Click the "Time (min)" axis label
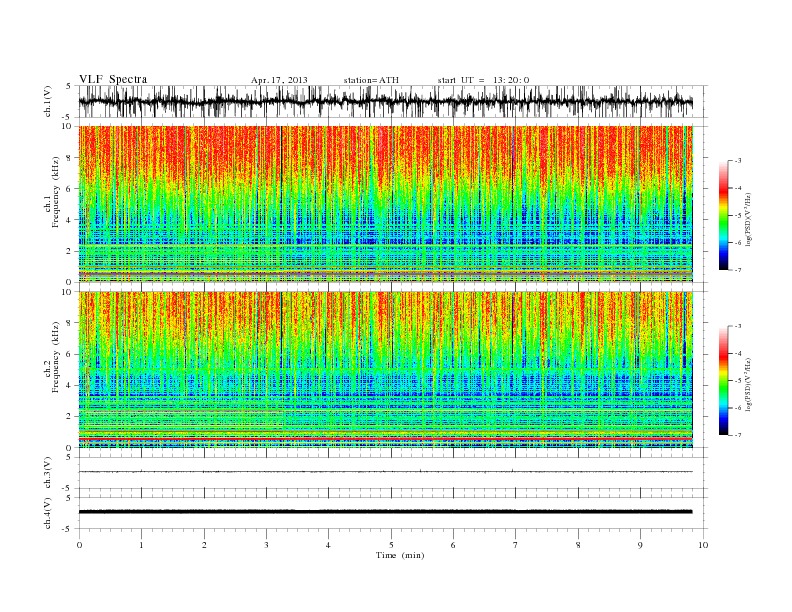Image resolution: width=792 pixels, height=612 pixels. pyautogui.click(x=400, y=555)
